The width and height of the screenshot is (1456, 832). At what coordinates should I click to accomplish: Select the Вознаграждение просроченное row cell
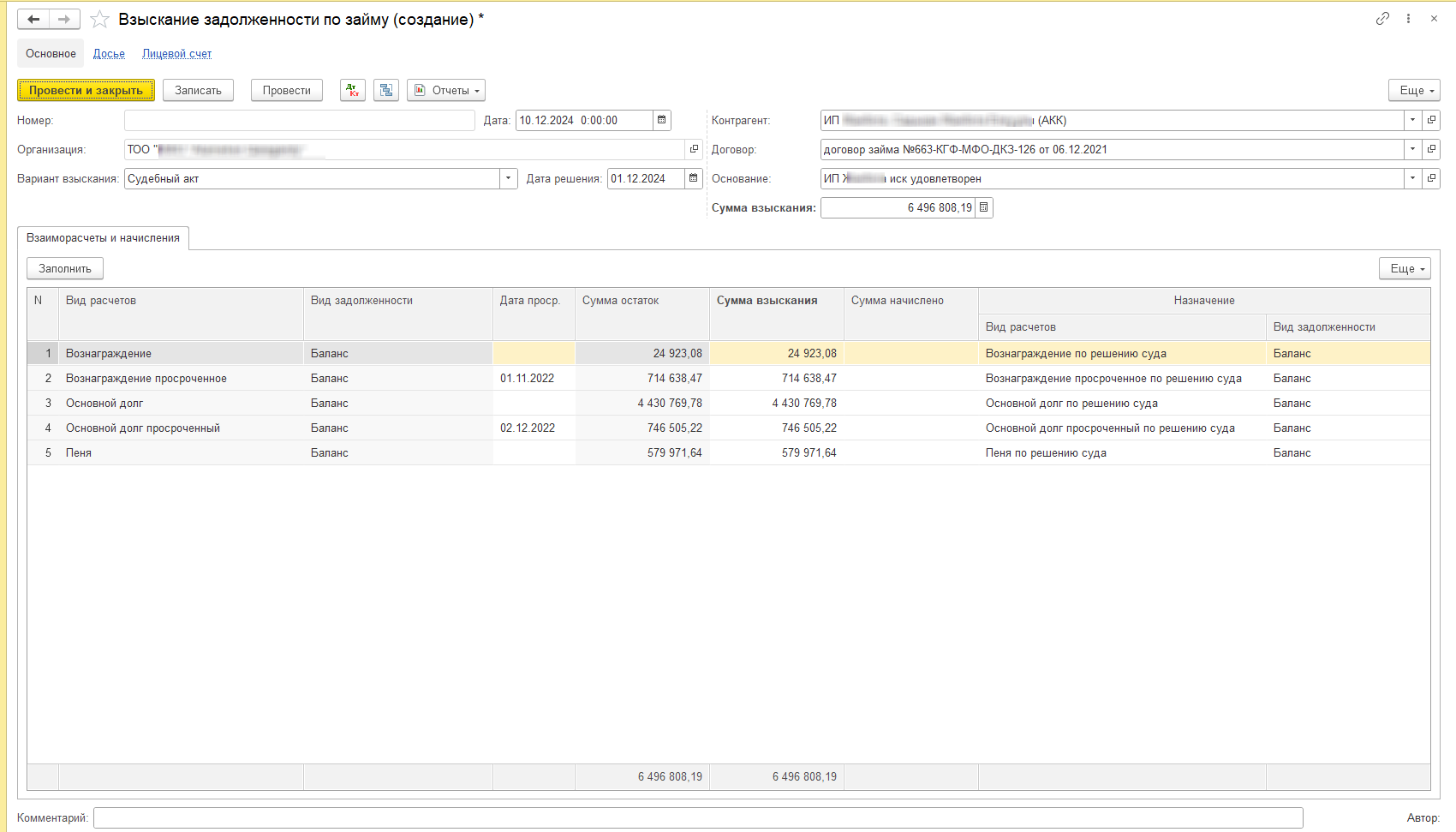[x=181, y=378]
